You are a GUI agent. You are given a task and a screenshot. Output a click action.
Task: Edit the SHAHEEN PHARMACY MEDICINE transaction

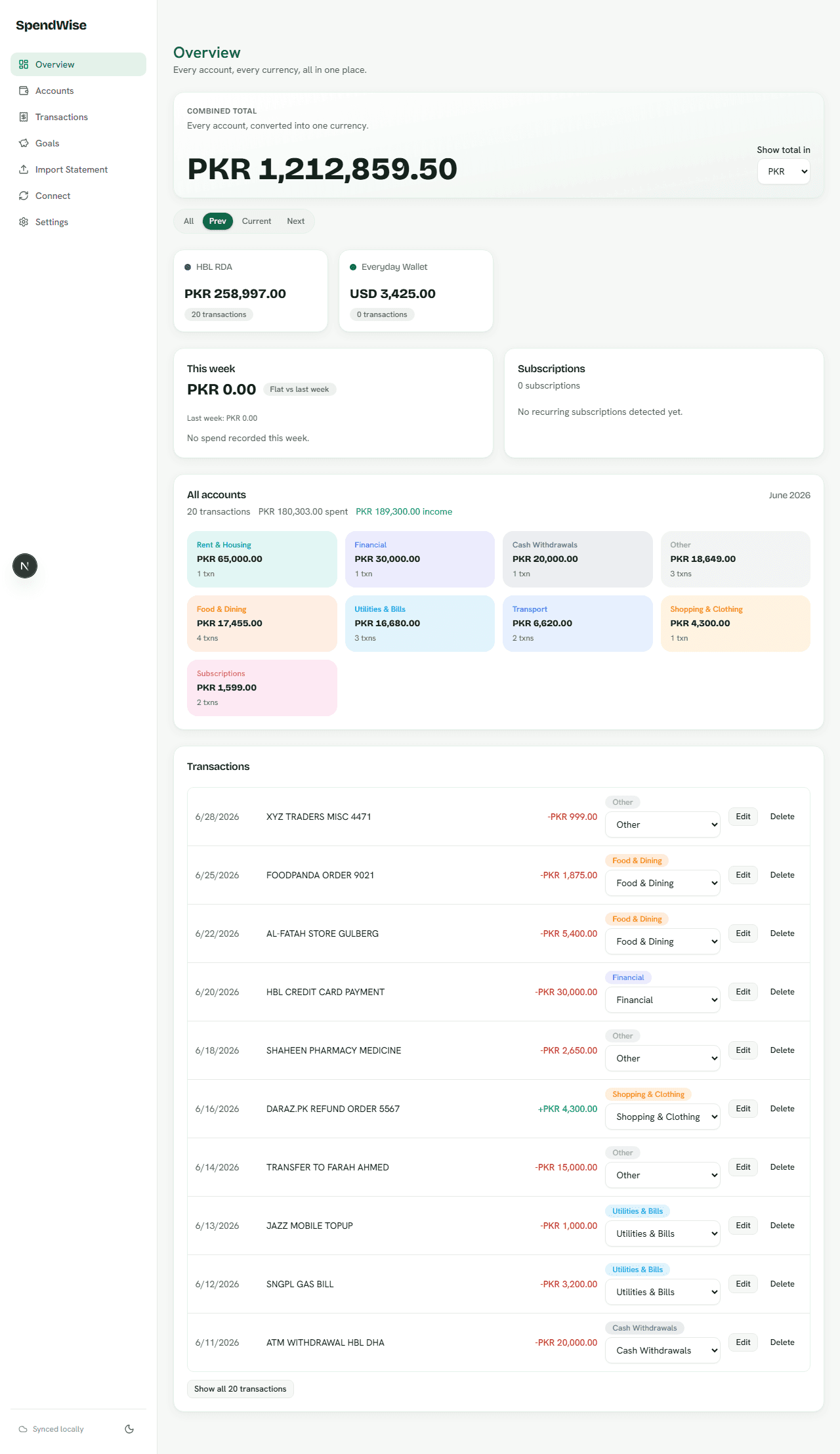coord(743,1050)
